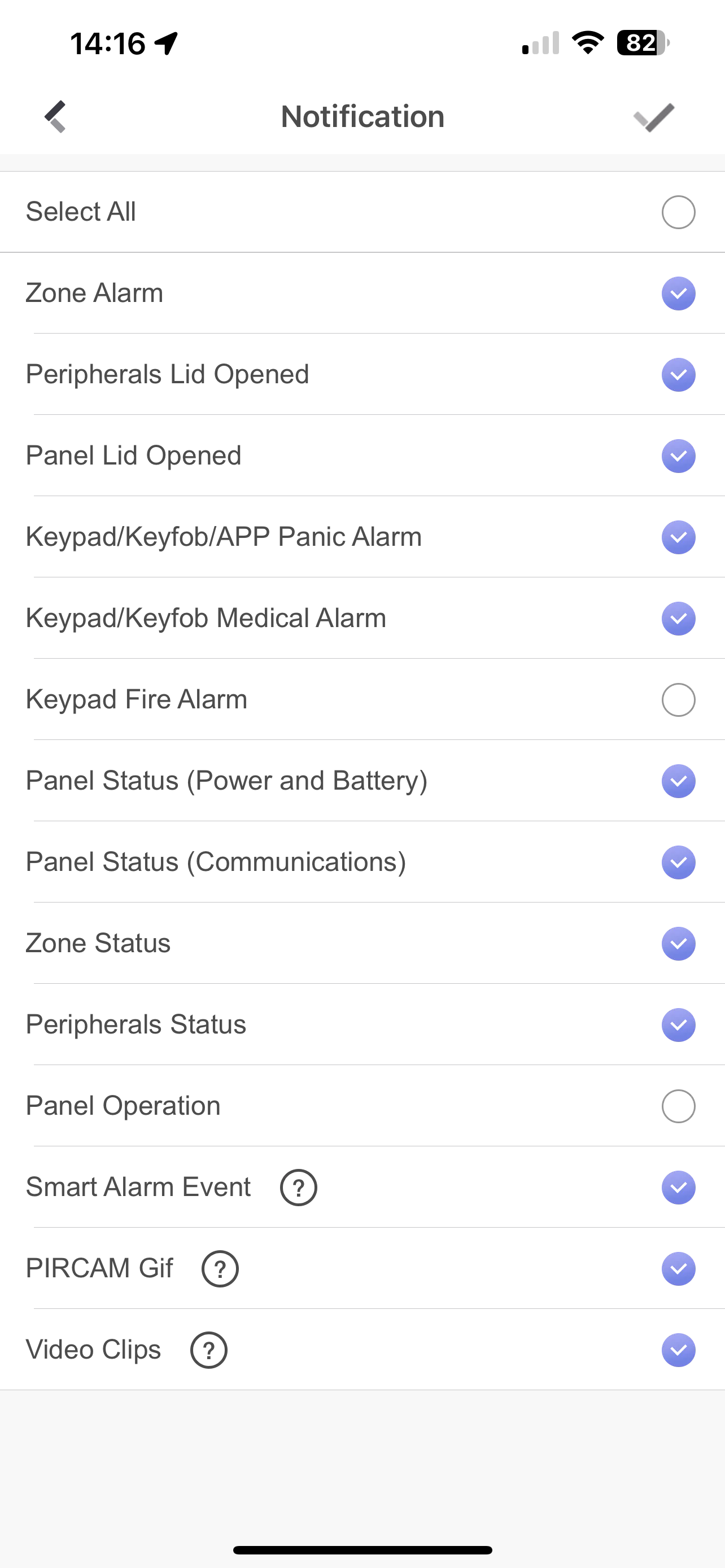Uncheck Panel Lid Opened option
The width and height of the screenshot is (725, 1568).
678,456
